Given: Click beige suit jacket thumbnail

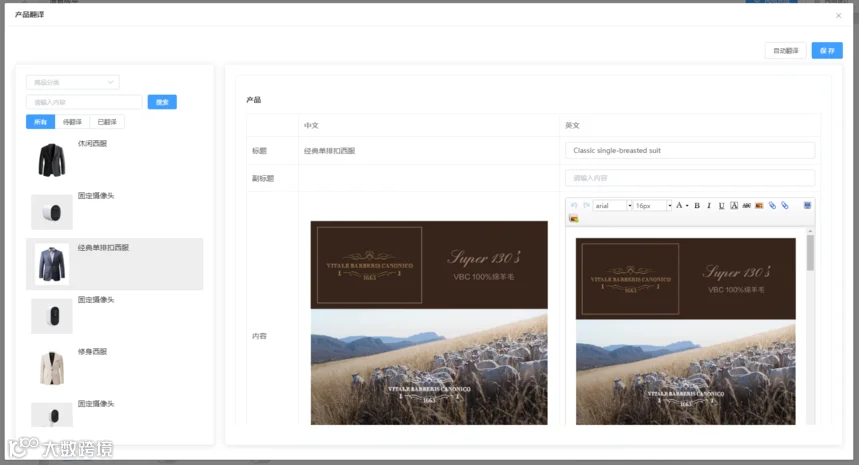Looking at the screenshot, I should pos(52,368).
